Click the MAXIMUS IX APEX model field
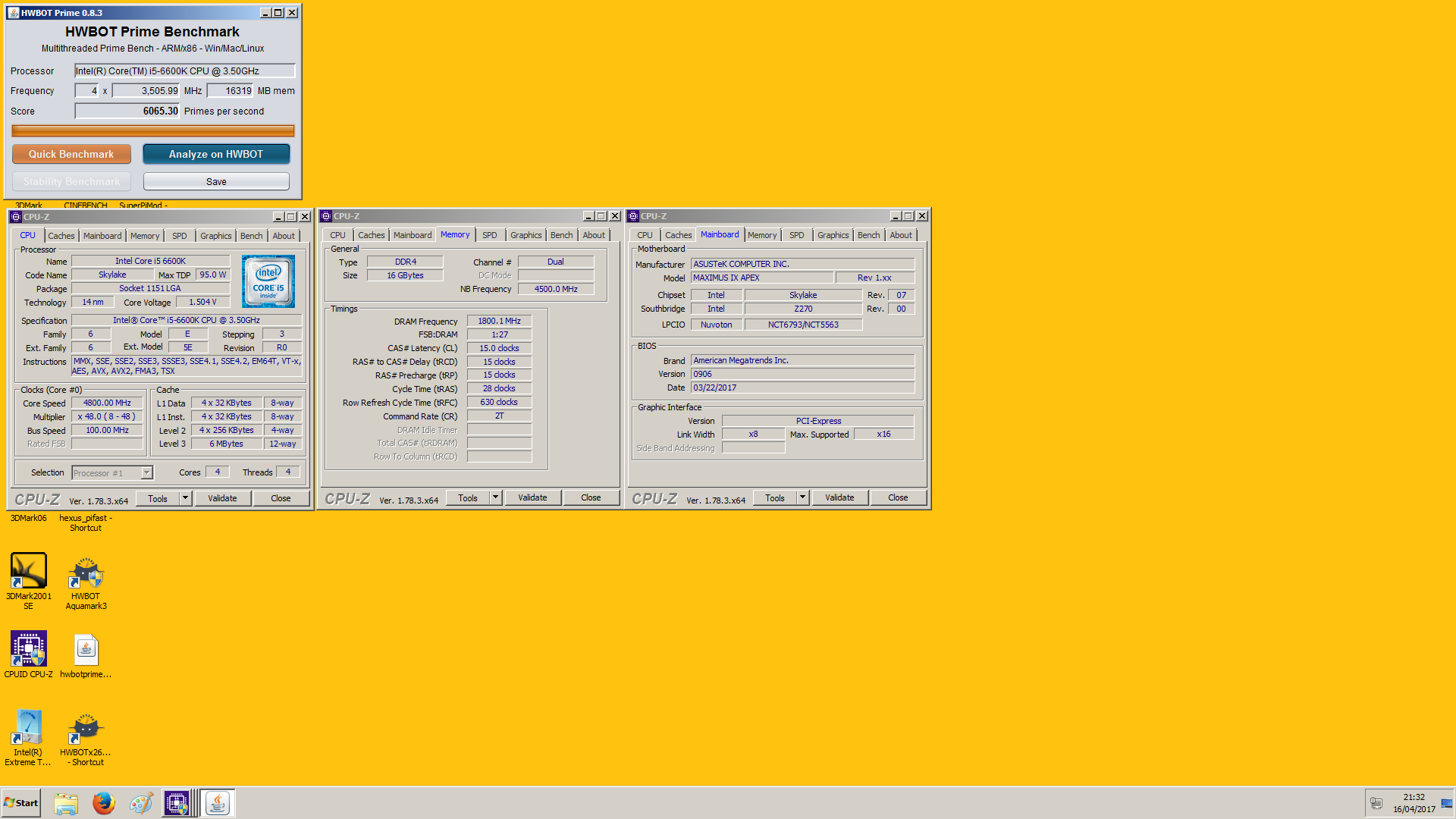Viewport: 1456px width, 819px height. (762, 278)
